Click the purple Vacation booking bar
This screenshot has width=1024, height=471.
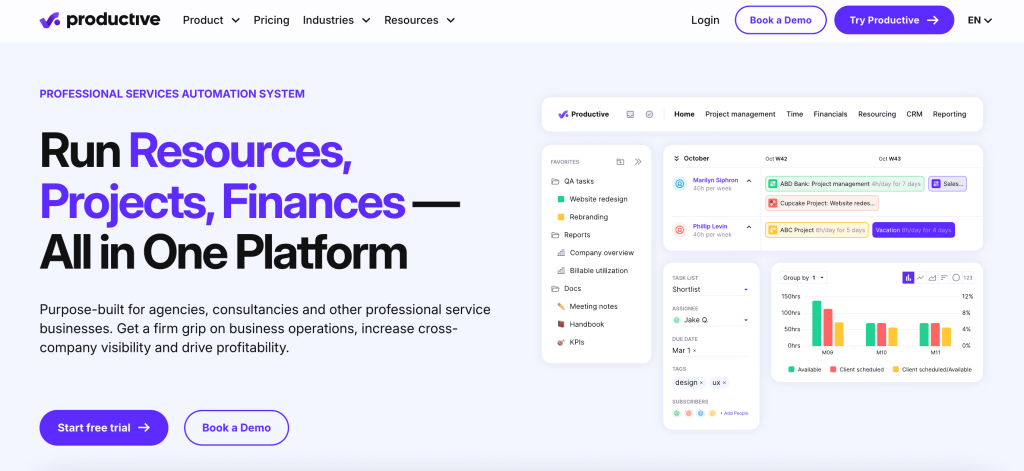point(913,230)
